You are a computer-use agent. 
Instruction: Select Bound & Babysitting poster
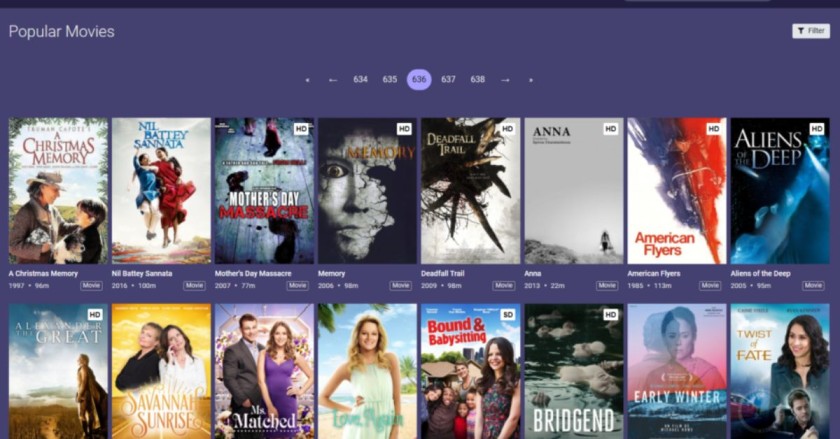tap(470, 372)
